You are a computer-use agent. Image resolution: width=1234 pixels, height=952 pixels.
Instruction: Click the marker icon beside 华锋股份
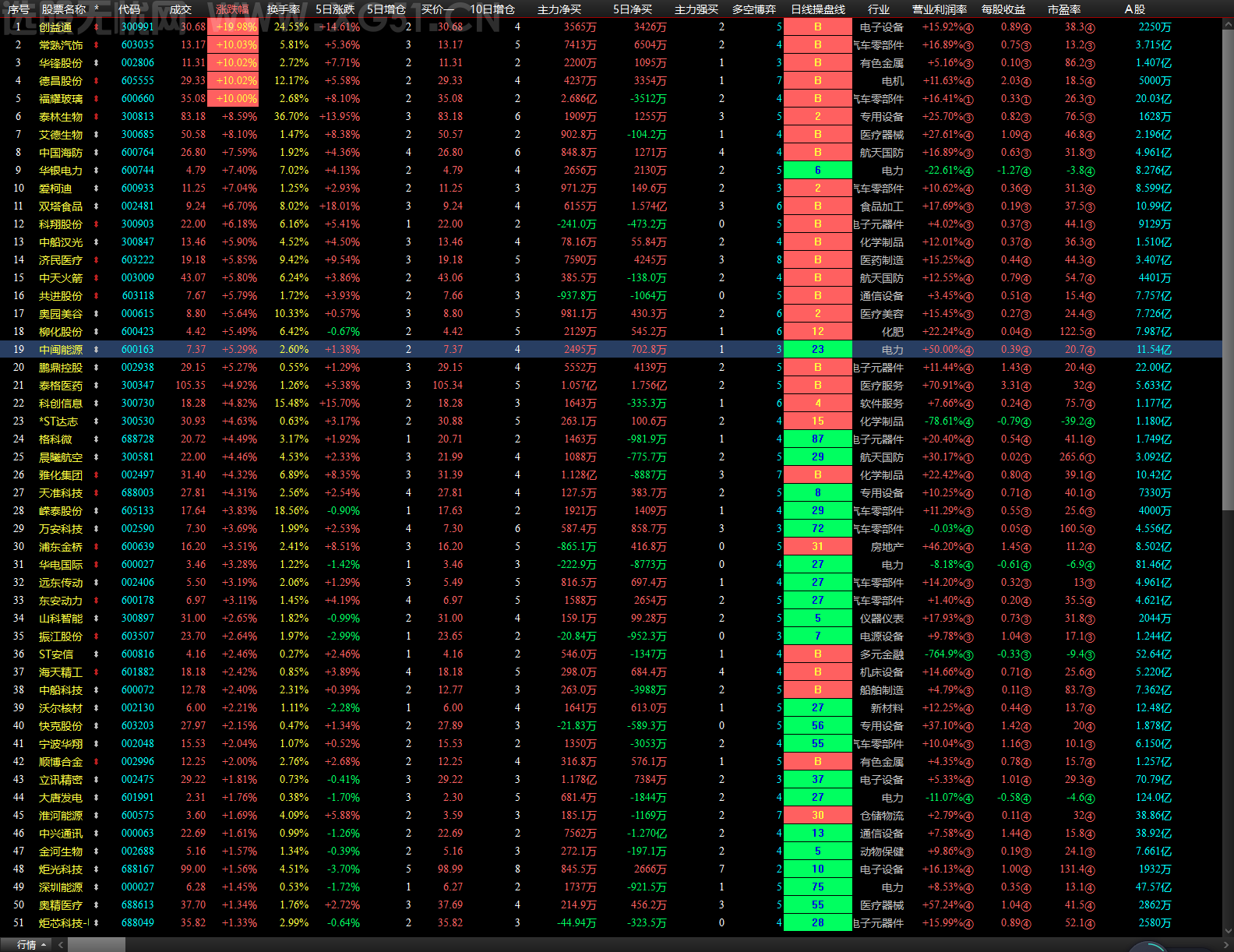[x=97, y=63]
